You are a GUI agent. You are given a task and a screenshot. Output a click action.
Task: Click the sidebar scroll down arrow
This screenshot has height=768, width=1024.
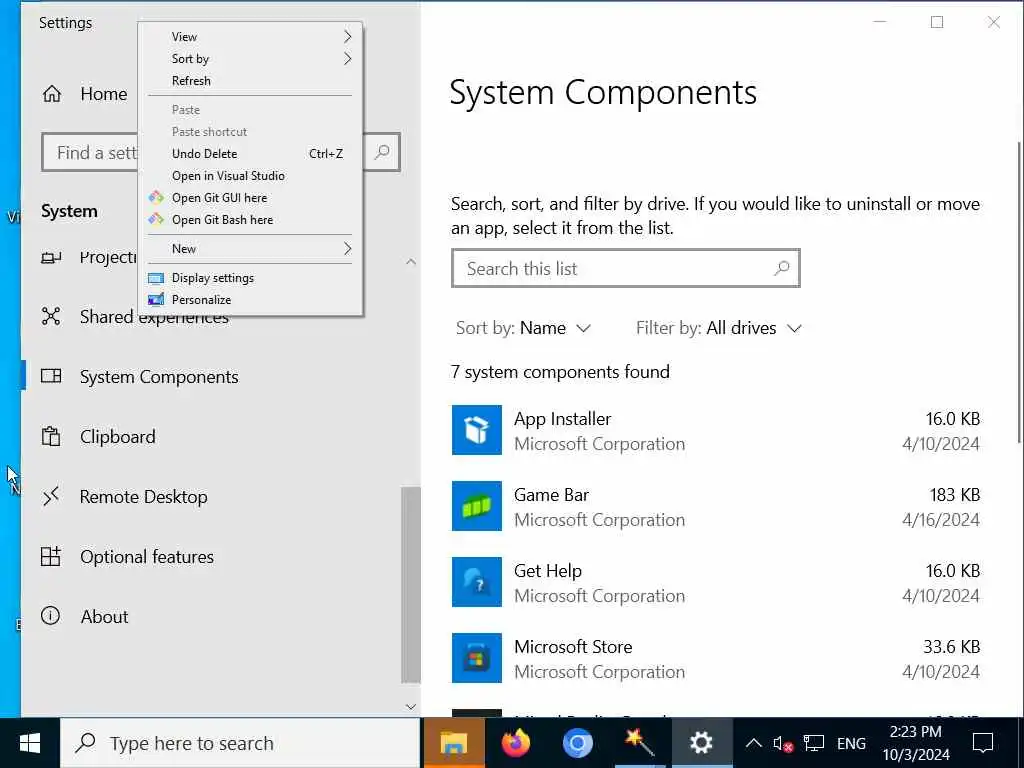click(411, 706)
